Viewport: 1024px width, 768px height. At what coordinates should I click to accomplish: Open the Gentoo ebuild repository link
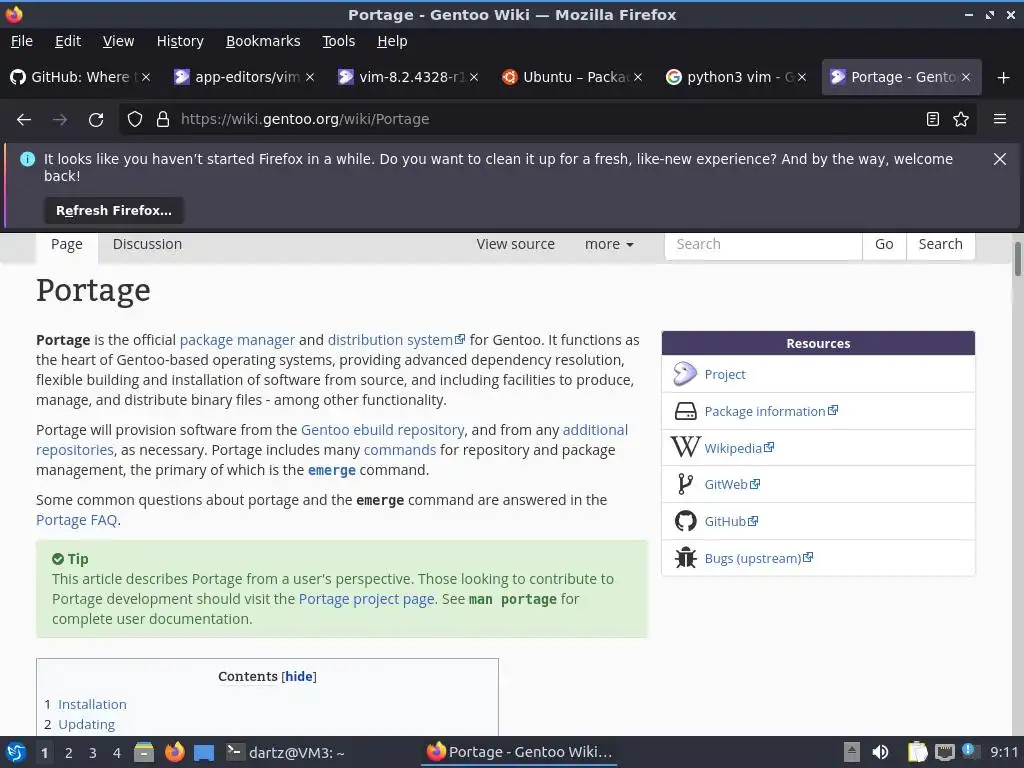383,430
